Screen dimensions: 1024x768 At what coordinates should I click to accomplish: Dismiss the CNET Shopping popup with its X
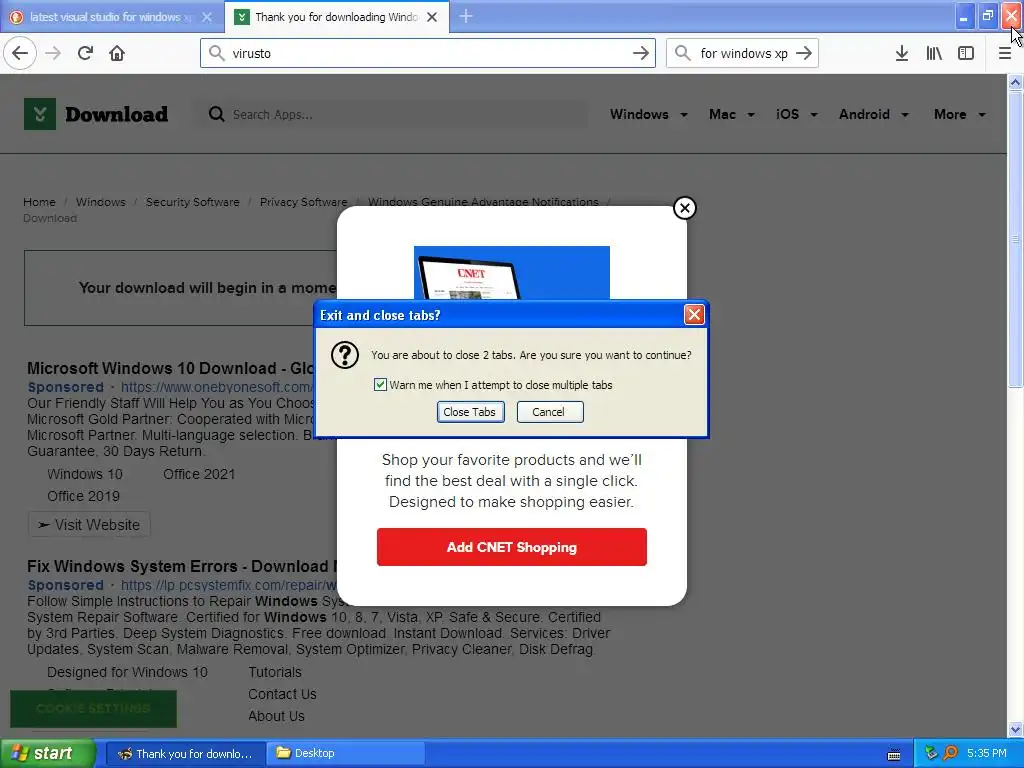684,208
